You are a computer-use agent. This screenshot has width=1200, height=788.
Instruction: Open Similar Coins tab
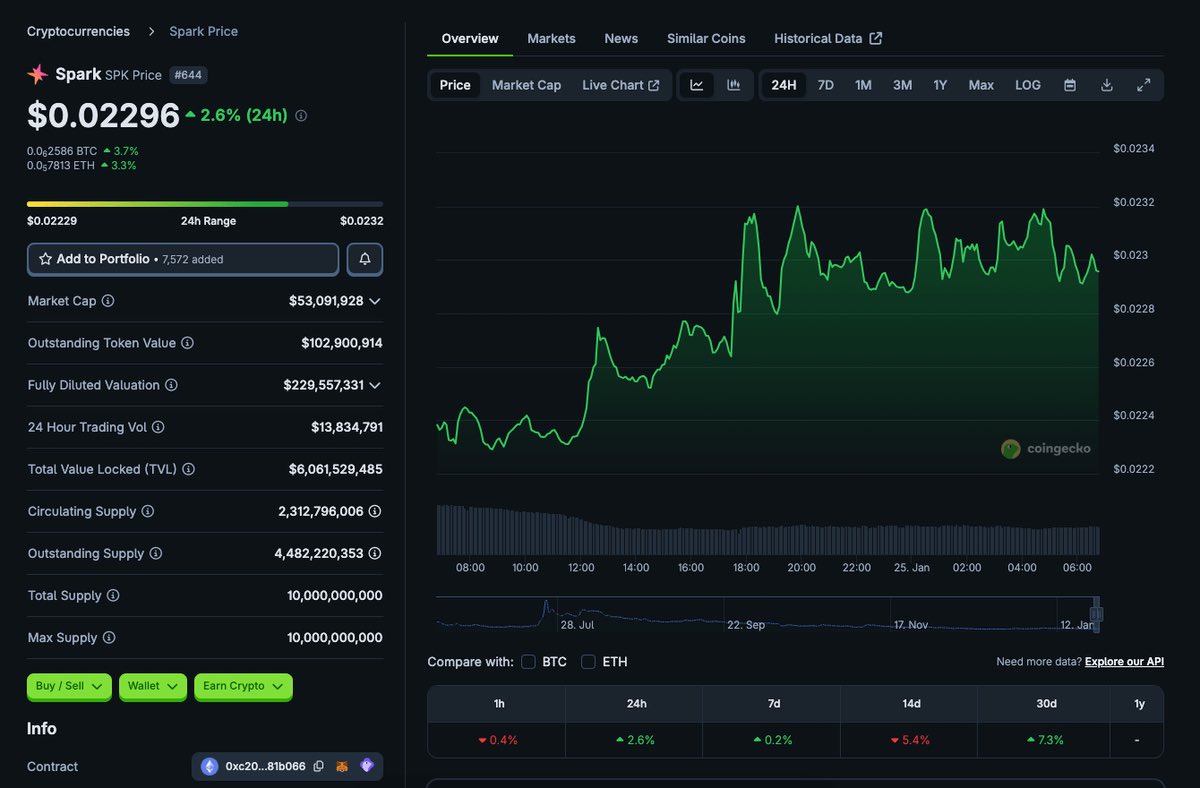pyautogui.click(x=706, y=38)
